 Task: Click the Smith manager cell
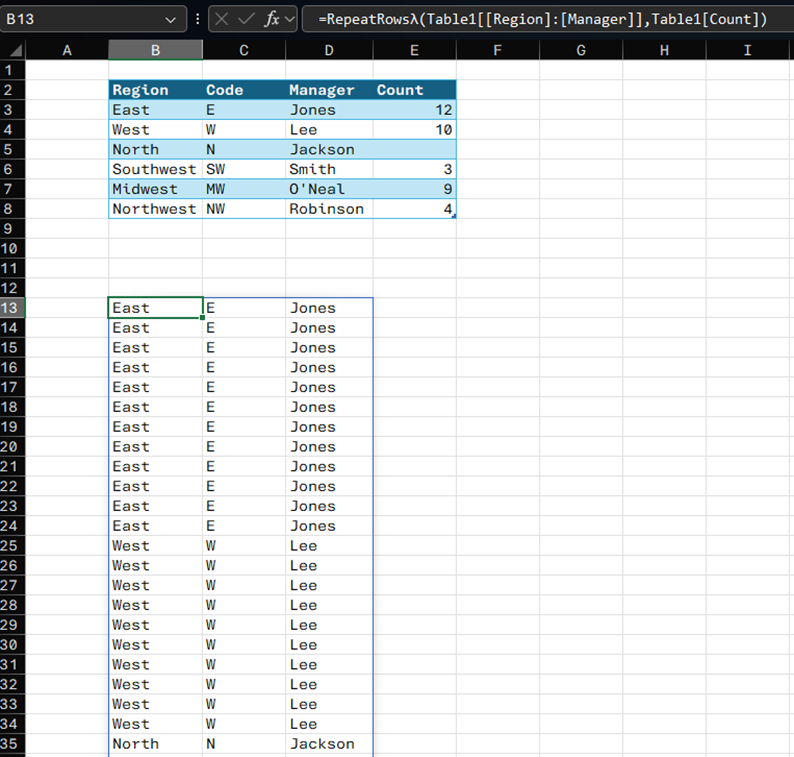tap(329, 169)
